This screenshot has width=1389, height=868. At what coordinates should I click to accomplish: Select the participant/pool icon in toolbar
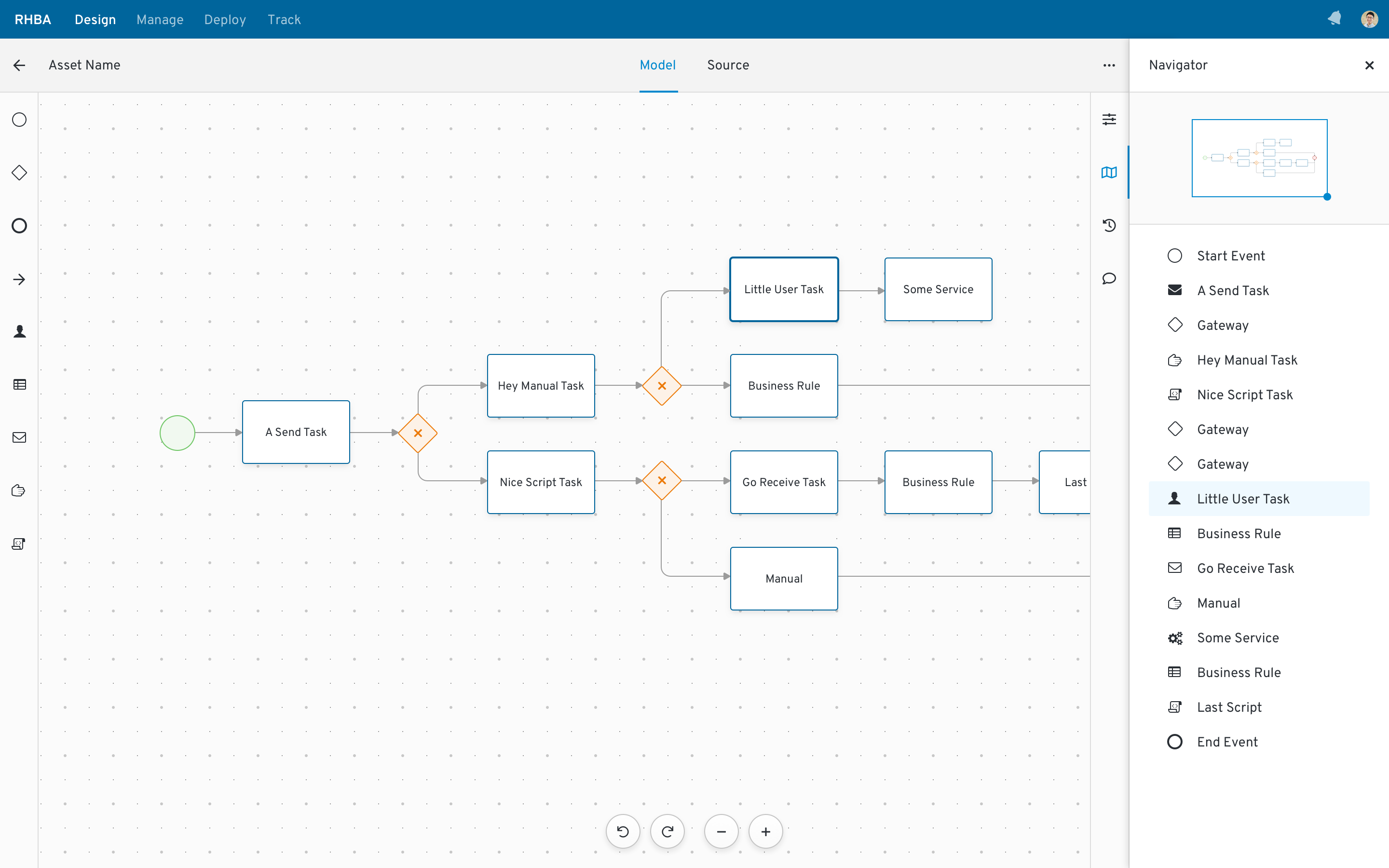coord(19,384)
